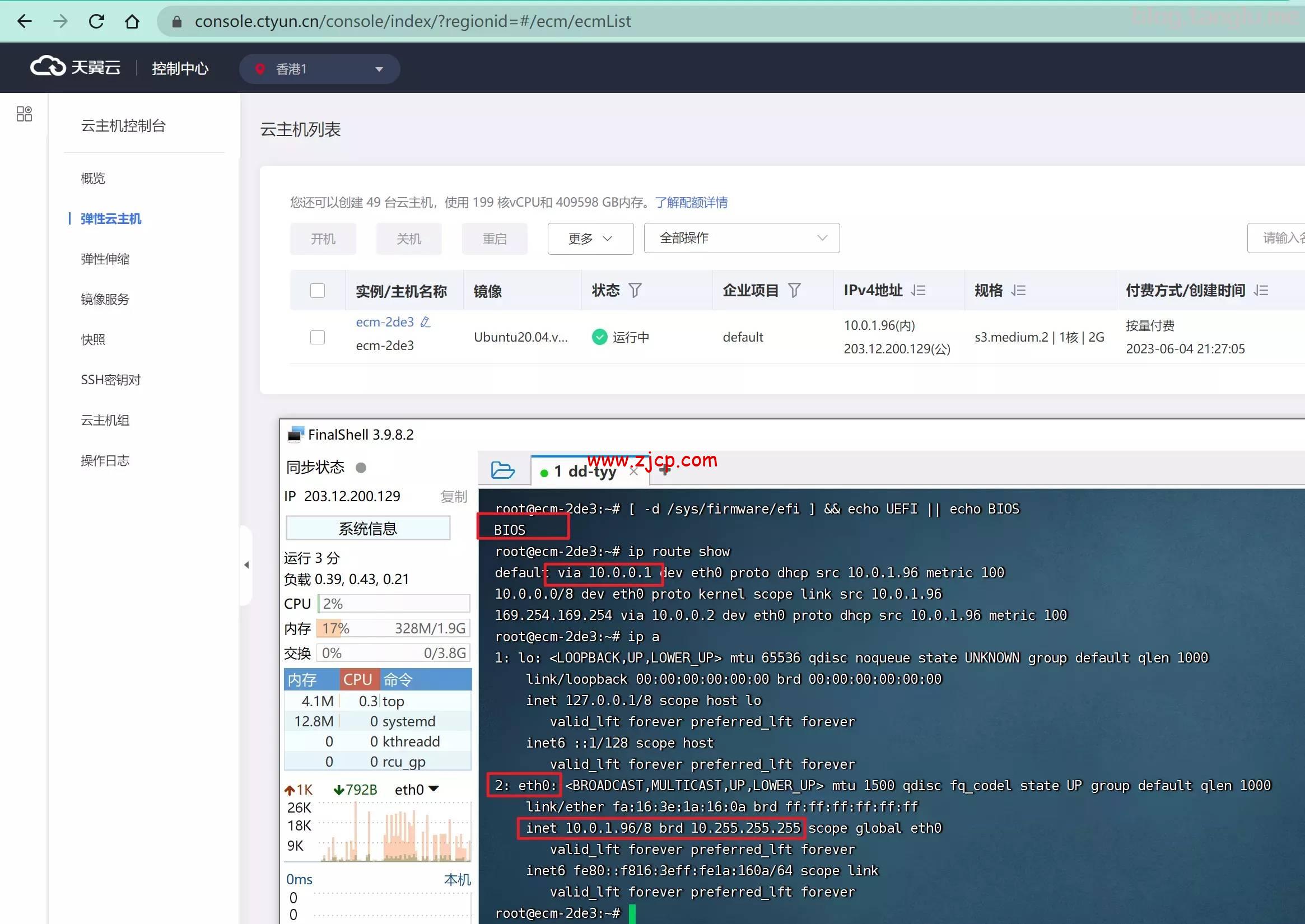Click the rename pencil icon next to ecm-2de3
This screenshot has height=924, width=1305.
(425, 321)
